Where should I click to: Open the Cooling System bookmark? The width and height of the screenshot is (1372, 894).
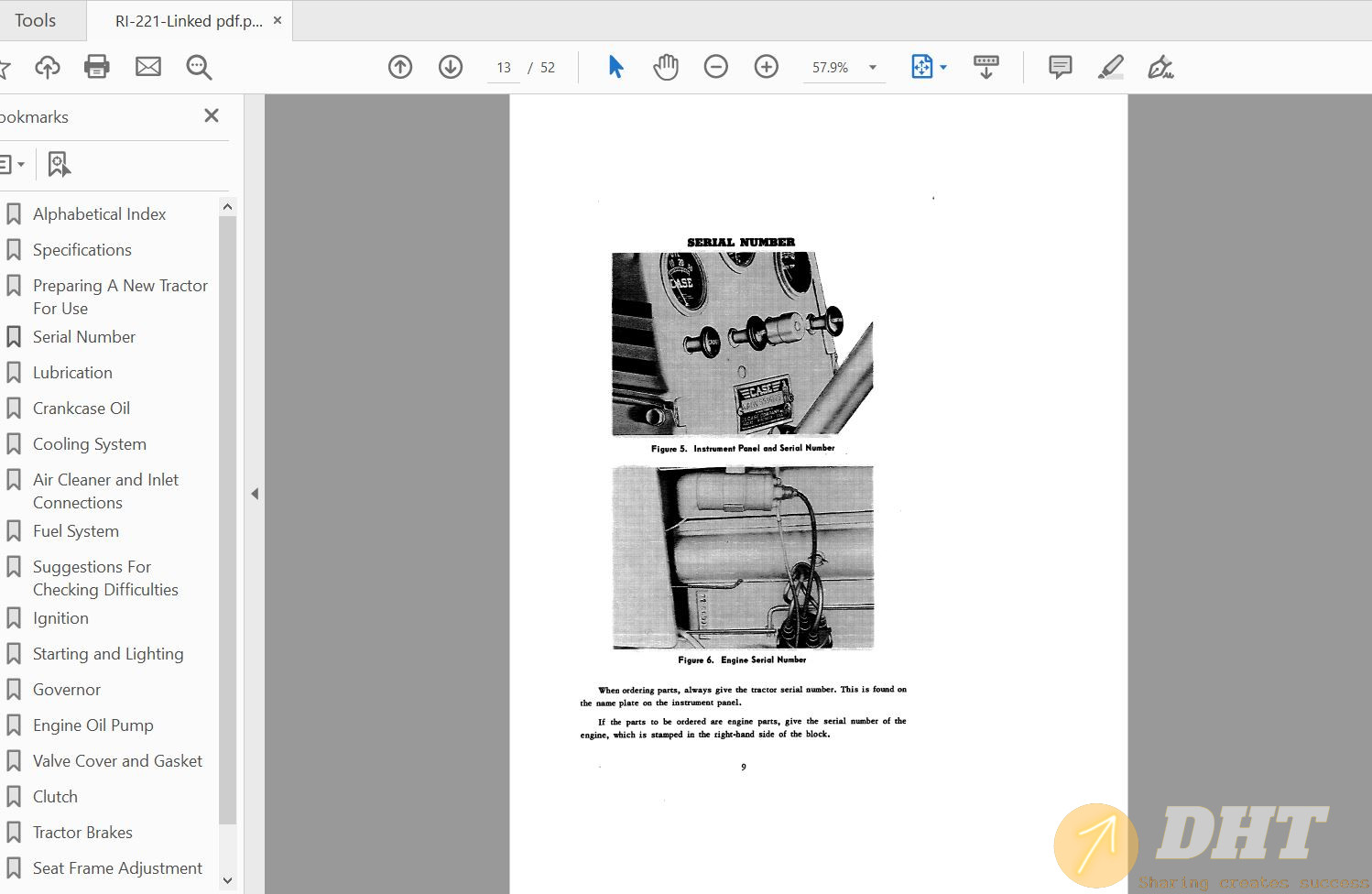coord(90,444)
